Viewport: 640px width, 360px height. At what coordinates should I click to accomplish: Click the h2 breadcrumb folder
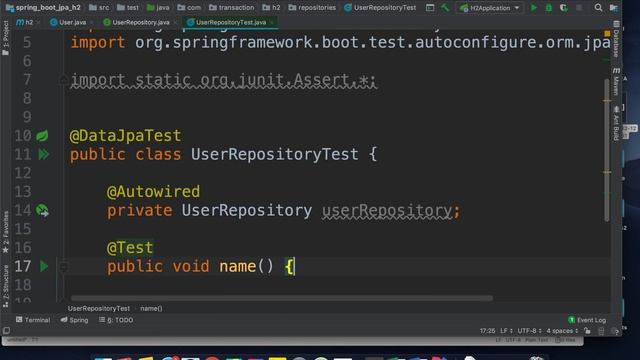click(x=271, y=7)
